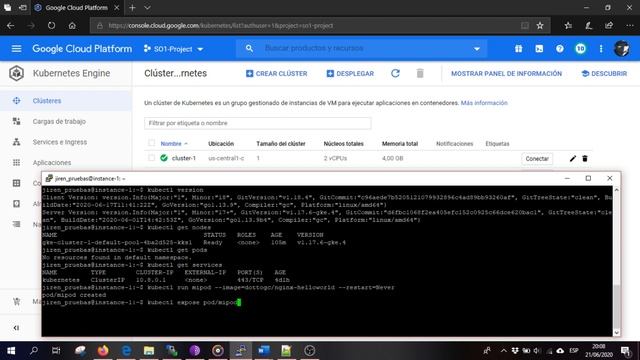Viewport: 640px width, 360px height.
Task: Open the browser favorites list icon
Action: [x=568, y=25]
